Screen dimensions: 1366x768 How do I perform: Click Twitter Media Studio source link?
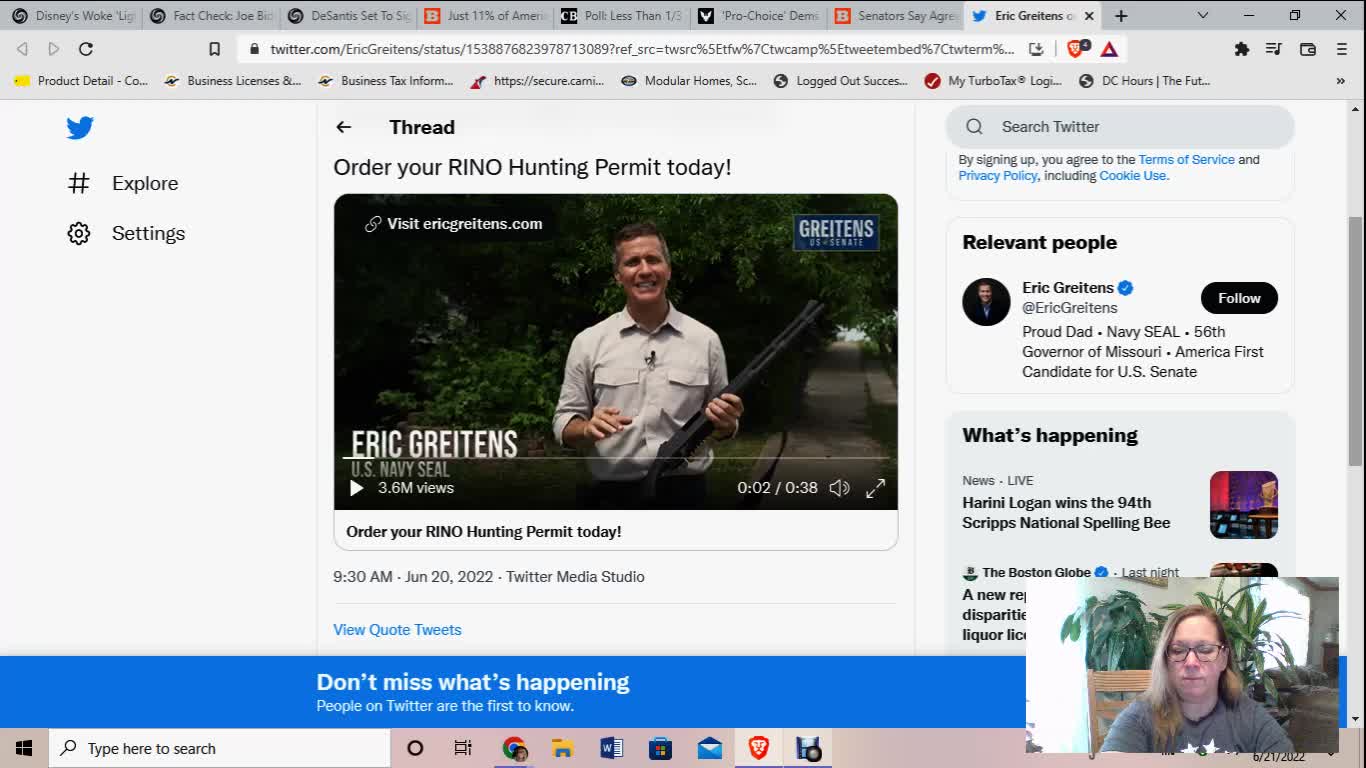[575, 577]
